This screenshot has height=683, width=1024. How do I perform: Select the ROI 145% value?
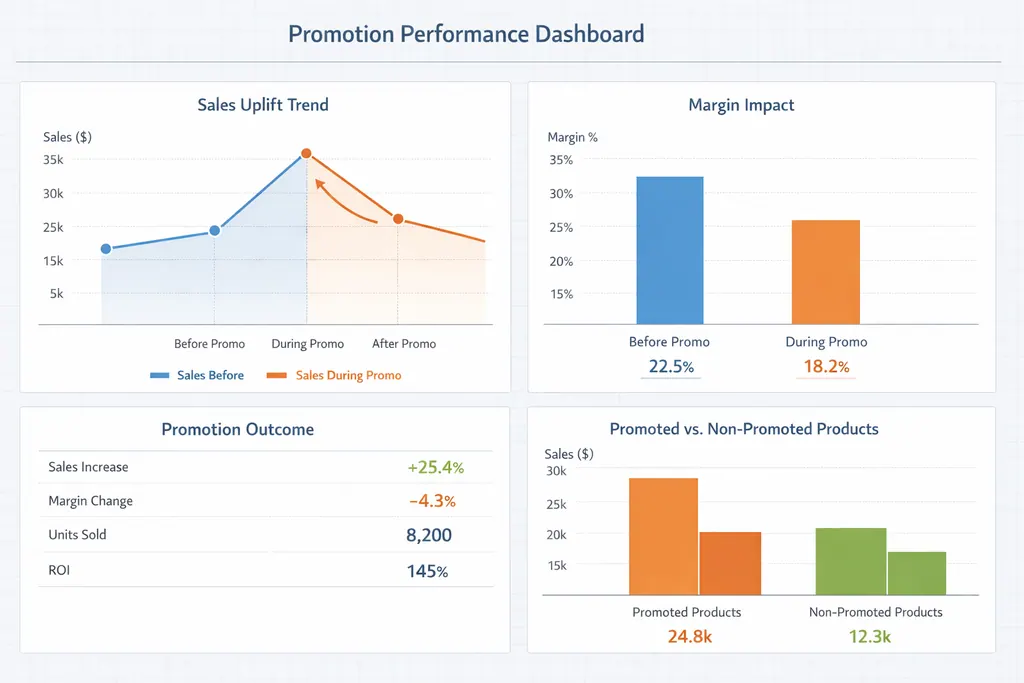point(427,572)
